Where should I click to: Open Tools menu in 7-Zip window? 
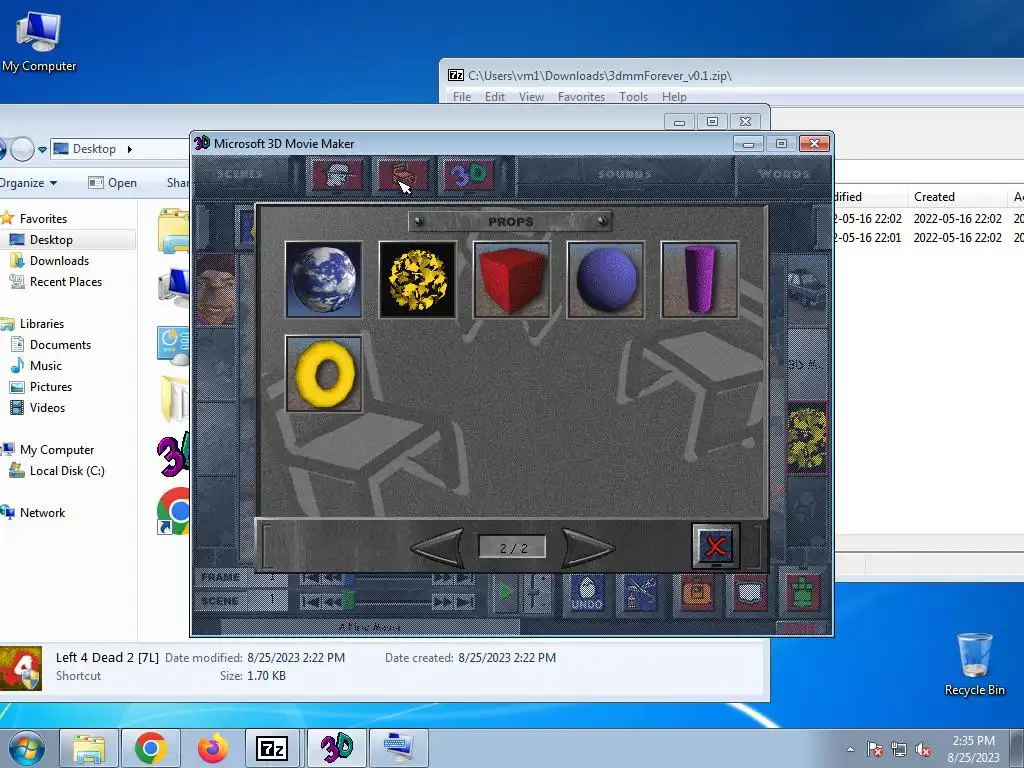point(633,97)
